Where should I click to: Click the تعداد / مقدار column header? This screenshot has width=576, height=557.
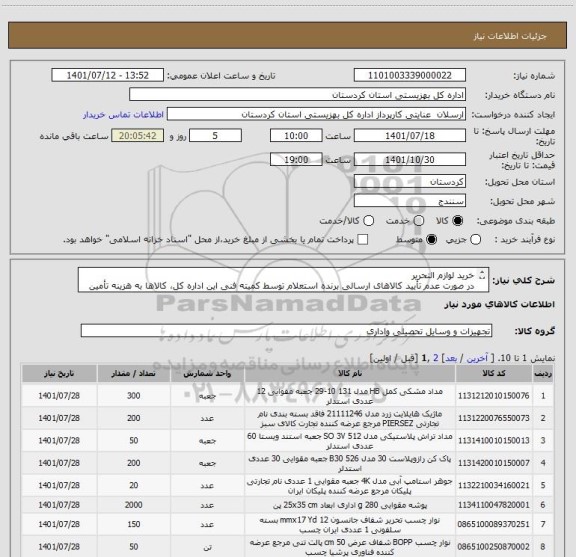[133, 373]
